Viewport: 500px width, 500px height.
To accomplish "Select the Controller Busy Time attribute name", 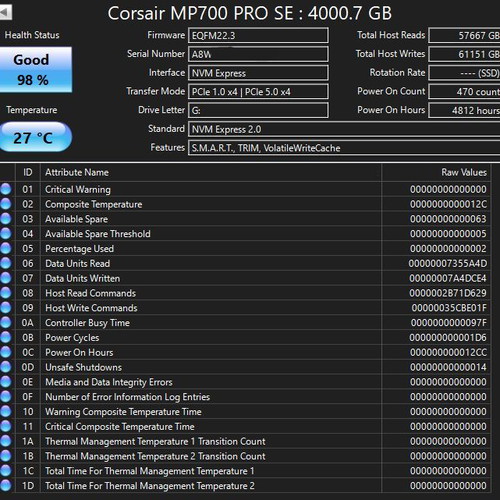I will [87, 323].
